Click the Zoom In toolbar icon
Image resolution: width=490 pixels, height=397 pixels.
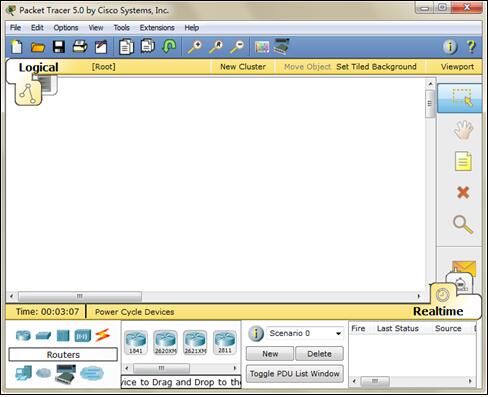(x=195, y=47)
